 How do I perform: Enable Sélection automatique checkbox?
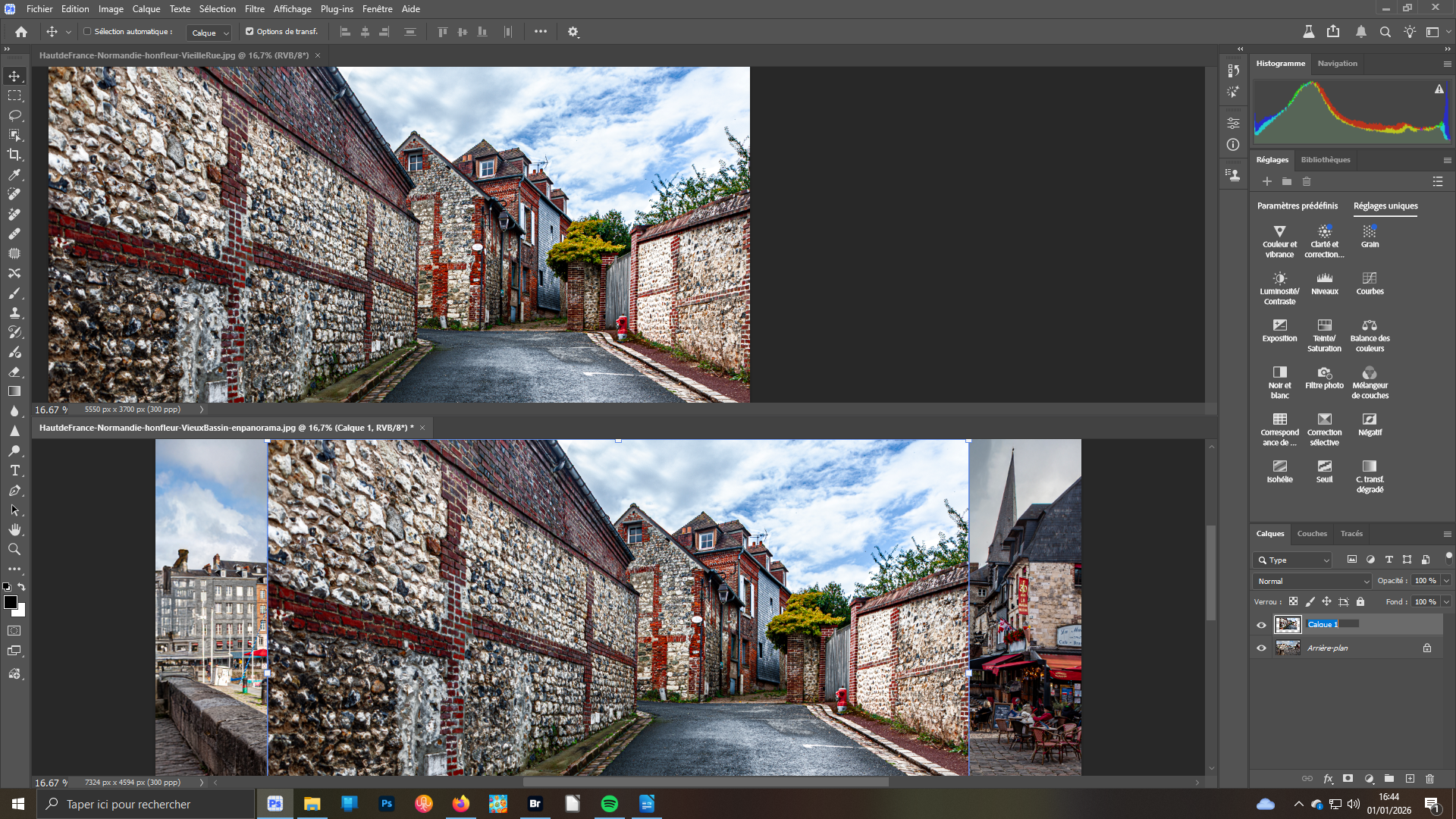[87, 32]
